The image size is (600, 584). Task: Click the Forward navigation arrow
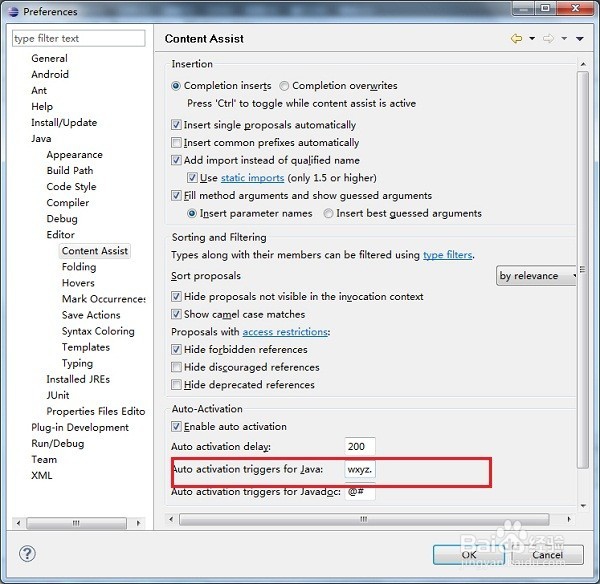point(548,39)
